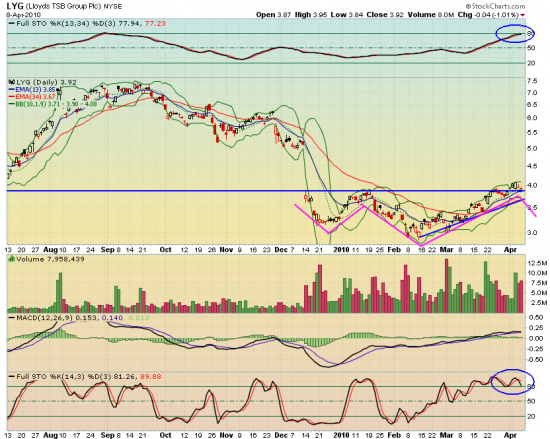Click the 20 label of the top stochastic panel
This screenshot has width=550, height=439.
531,63
